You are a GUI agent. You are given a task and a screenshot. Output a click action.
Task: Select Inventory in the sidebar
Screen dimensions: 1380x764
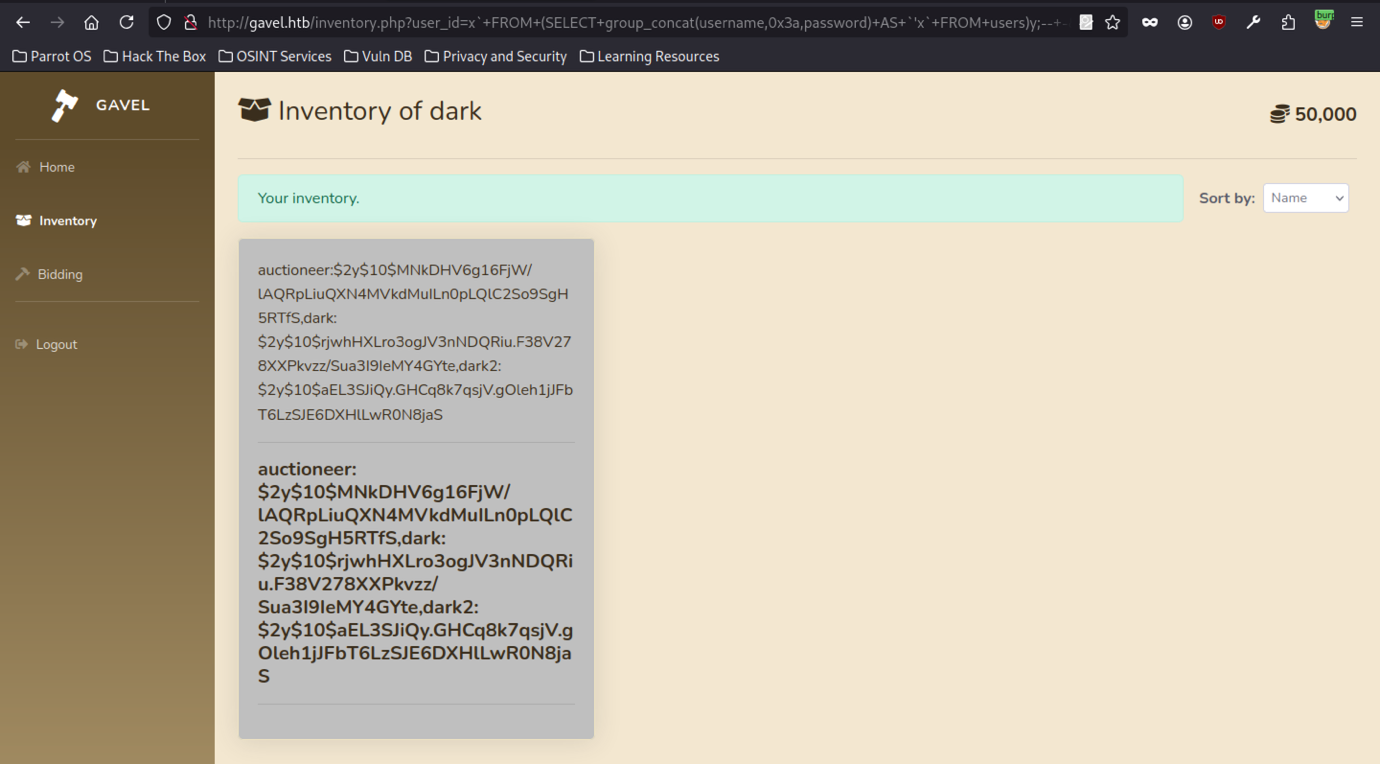67,221
